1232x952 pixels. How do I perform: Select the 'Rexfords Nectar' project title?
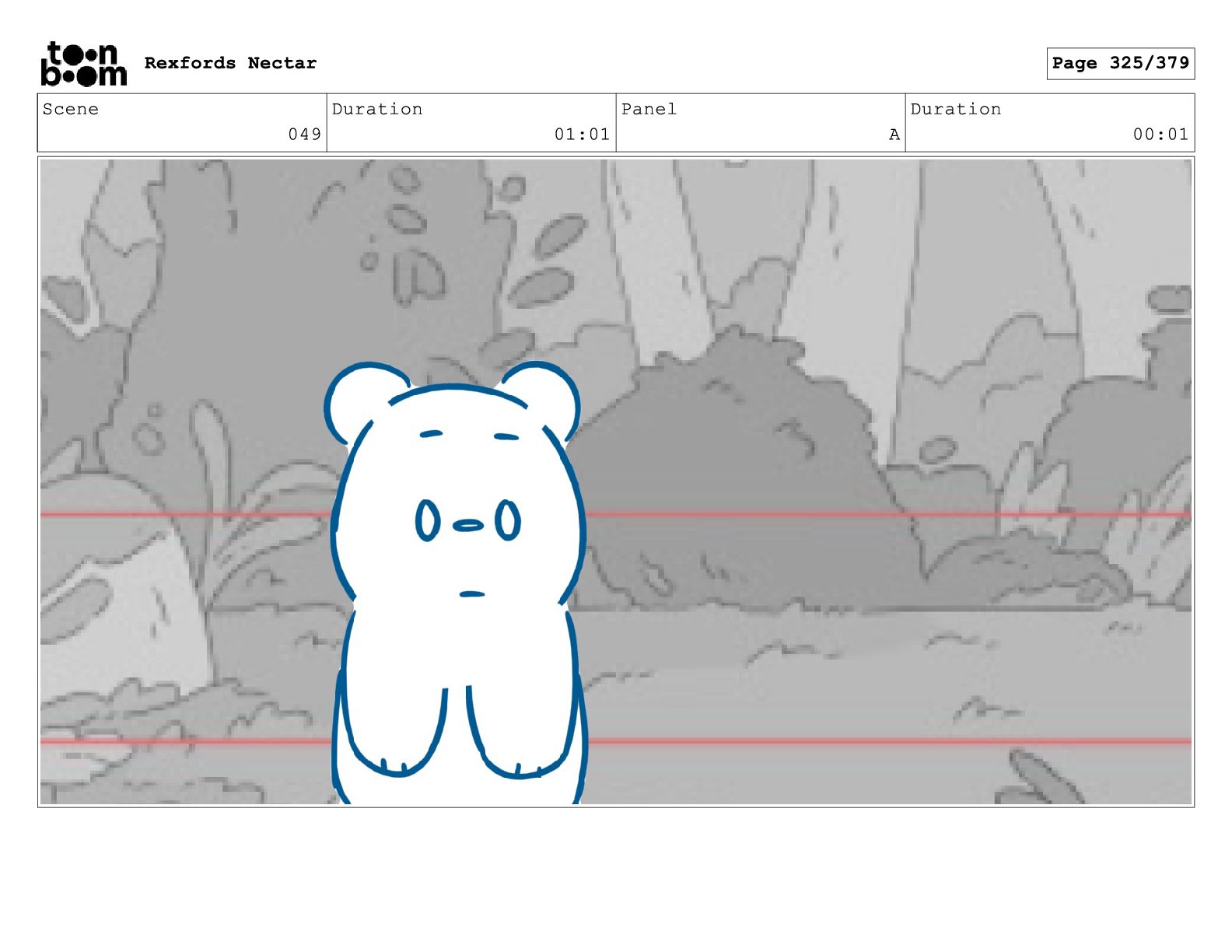(230, 63)
